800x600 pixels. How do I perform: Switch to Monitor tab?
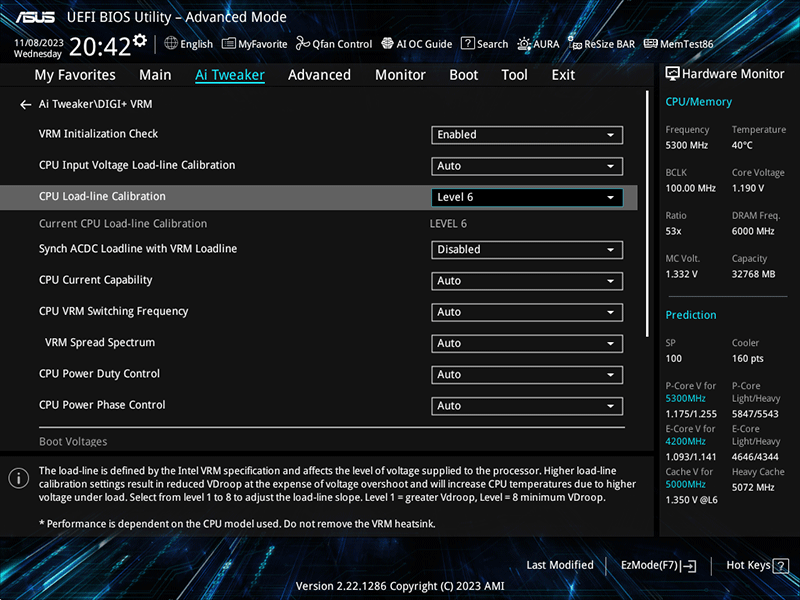click(x=400, y=75)
